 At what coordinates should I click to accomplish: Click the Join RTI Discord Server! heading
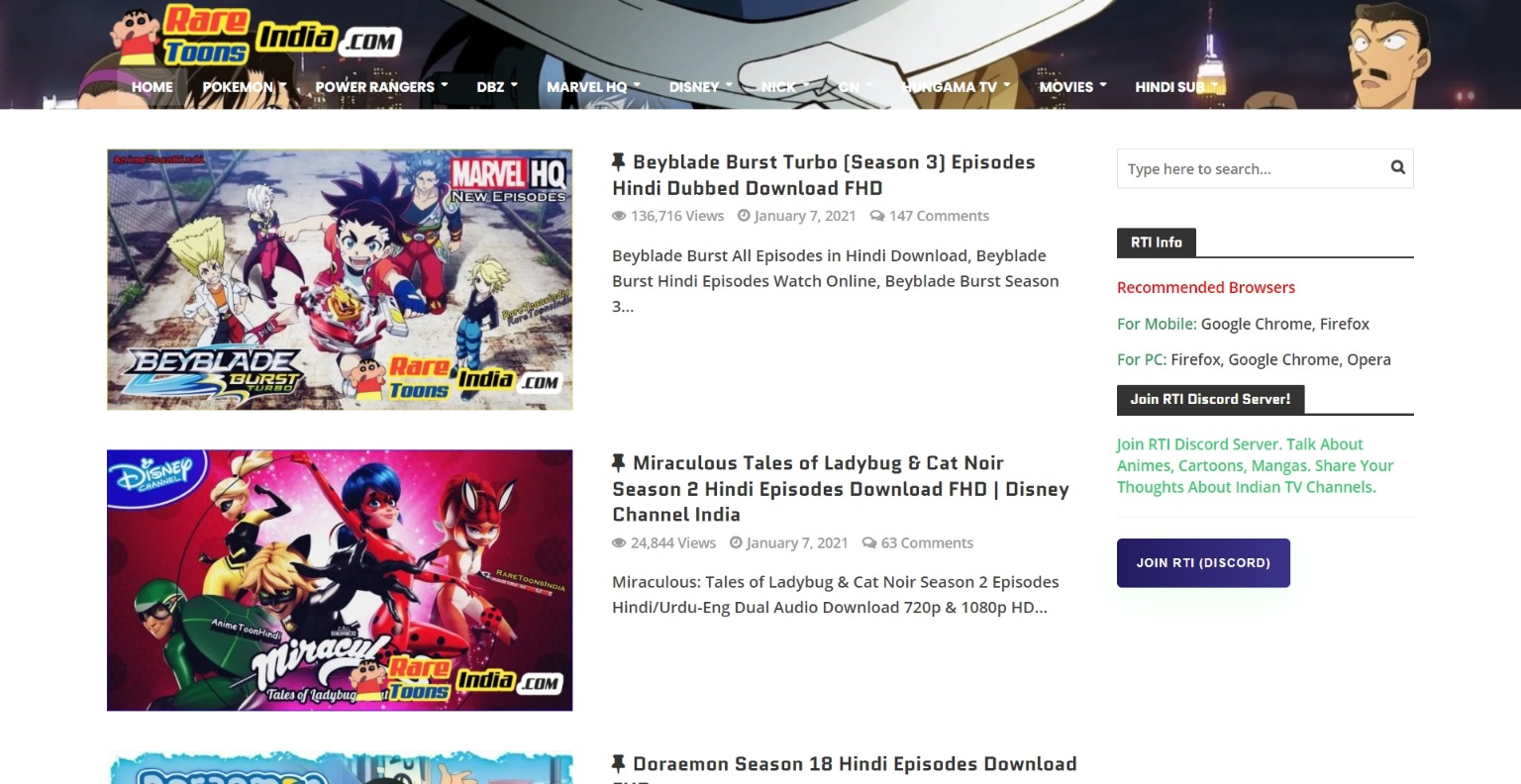point(1210,399)
